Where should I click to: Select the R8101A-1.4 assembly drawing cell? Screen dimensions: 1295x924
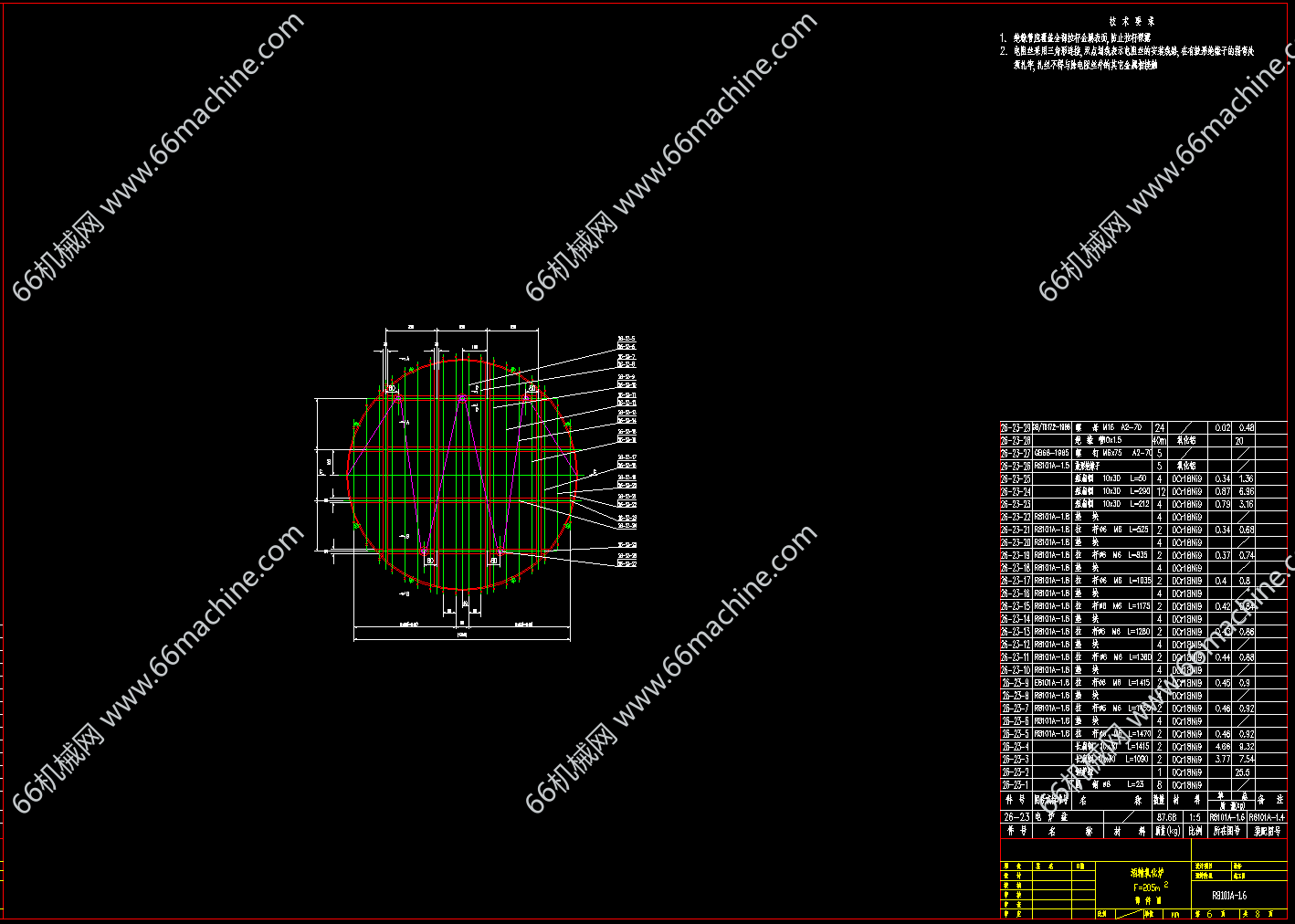[x=1266, y=817]
